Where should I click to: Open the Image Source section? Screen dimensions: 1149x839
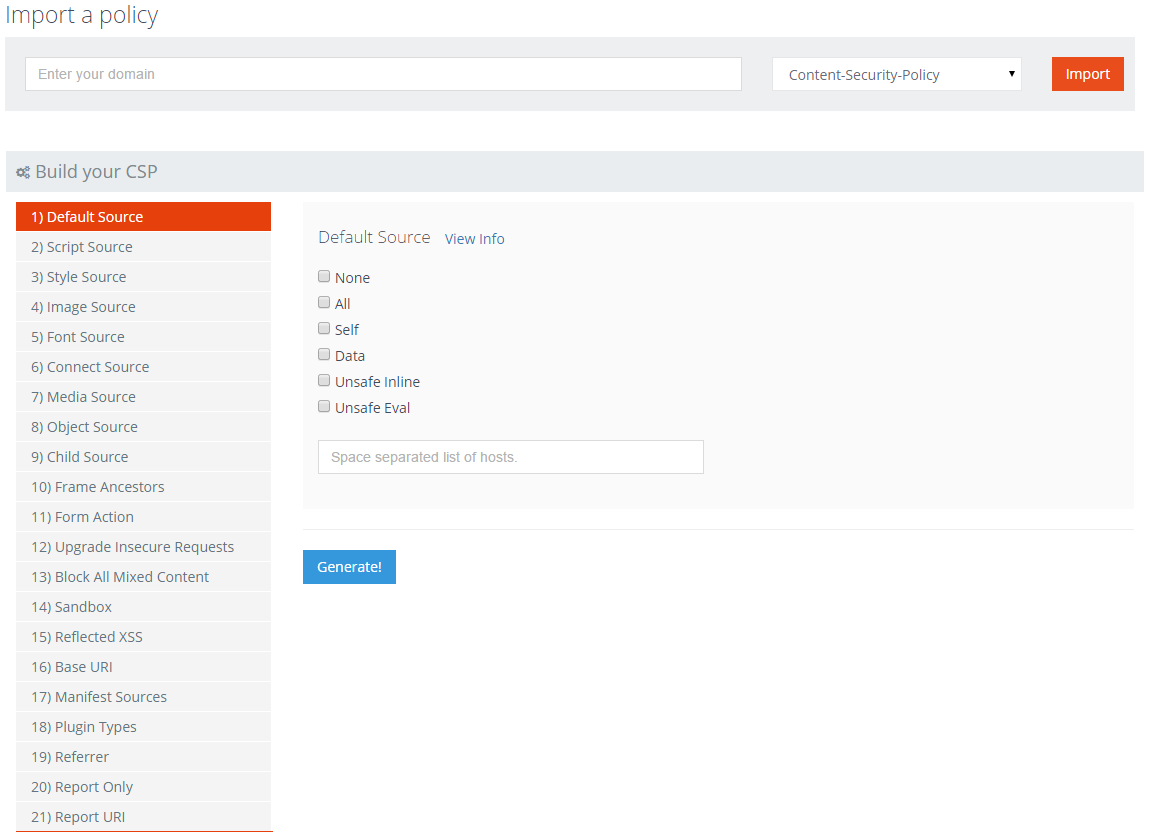pos(143,307)
